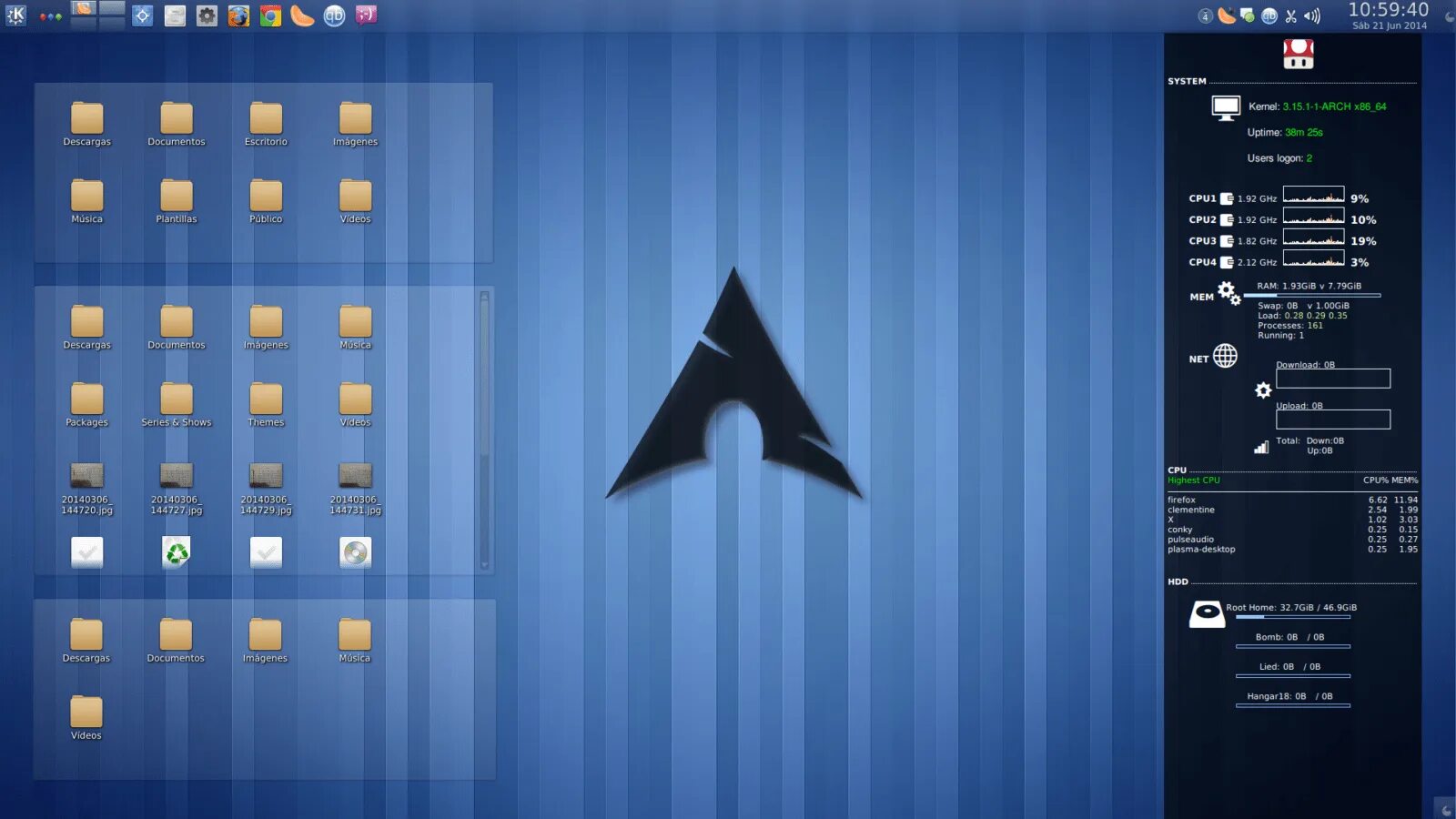Open the Packages folder
Screen dimensions: 1456x819
[x=86, y=405]
